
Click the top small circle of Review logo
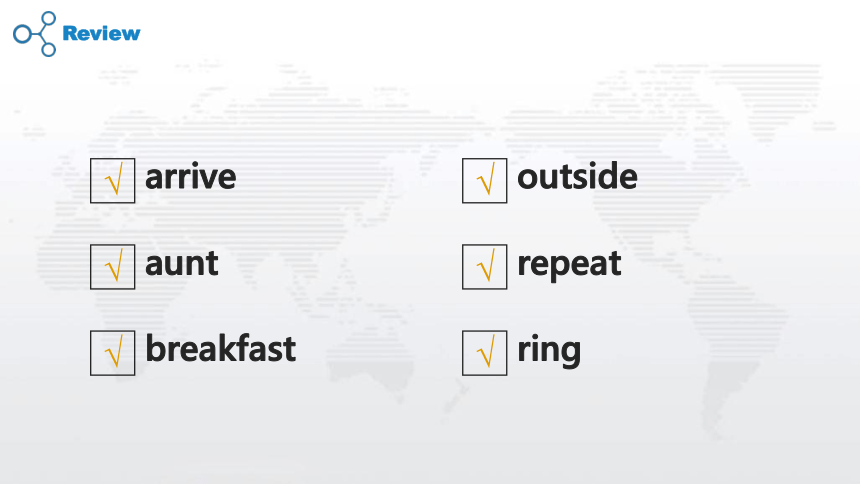[x=48, y=18]
